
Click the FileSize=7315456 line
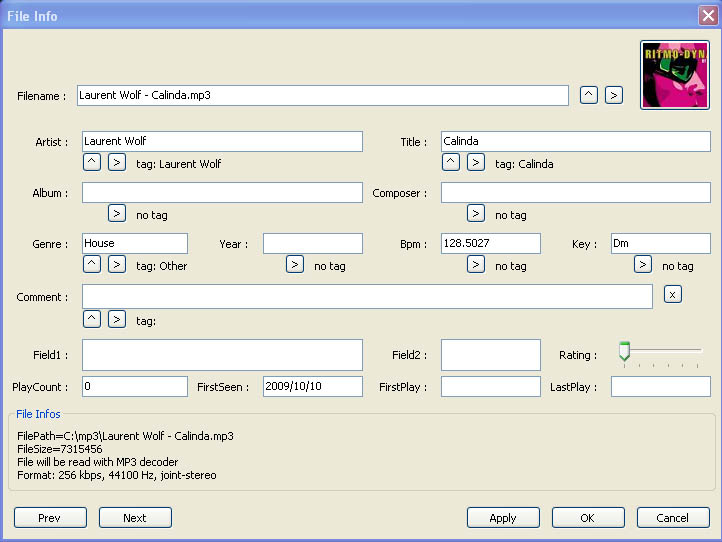(x=60, y=449)
